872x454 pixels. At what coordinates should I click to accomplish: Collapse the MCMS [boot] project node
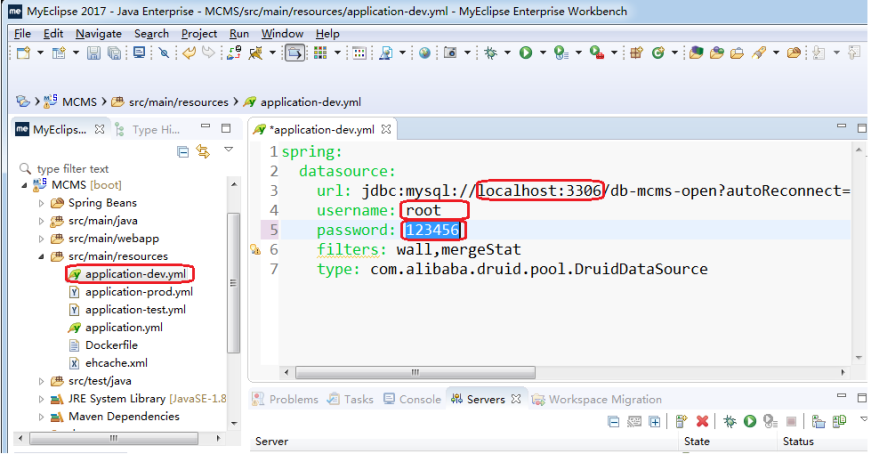24,185
